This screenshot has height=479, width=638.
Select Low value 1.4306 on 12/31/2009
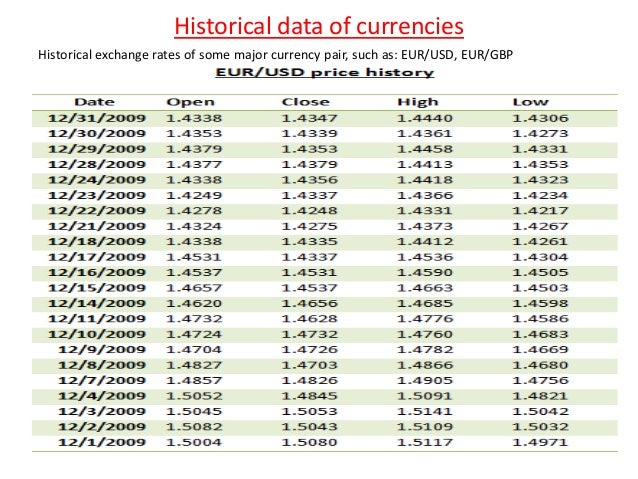tap(540, 118)
